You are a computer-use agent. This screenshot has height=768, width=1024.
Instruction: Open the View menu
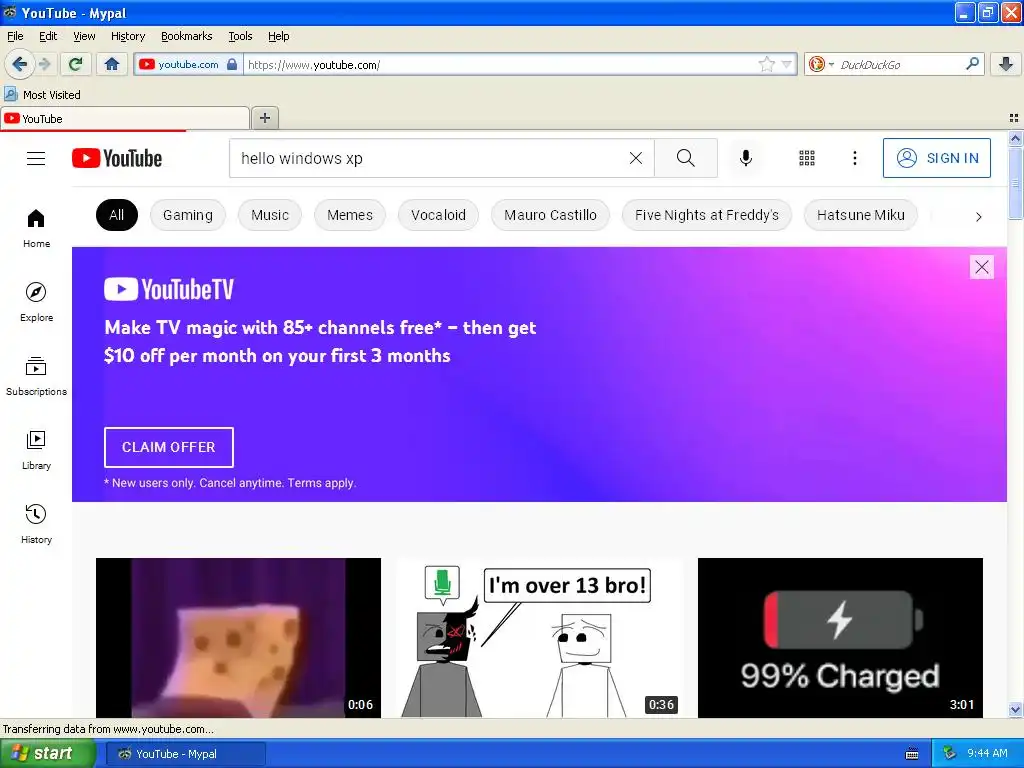click(84, 36)
